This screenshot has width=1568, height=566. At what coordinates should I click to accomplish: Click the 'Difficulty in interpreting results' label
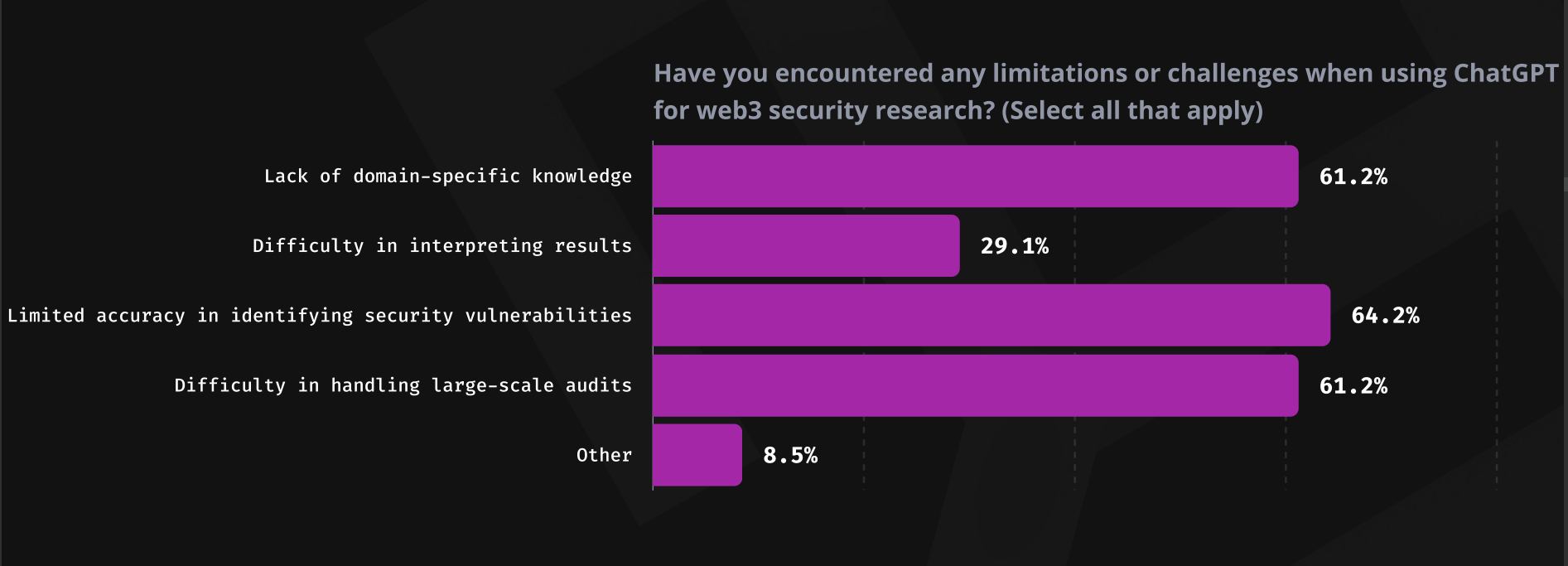(x=442, y=246)
